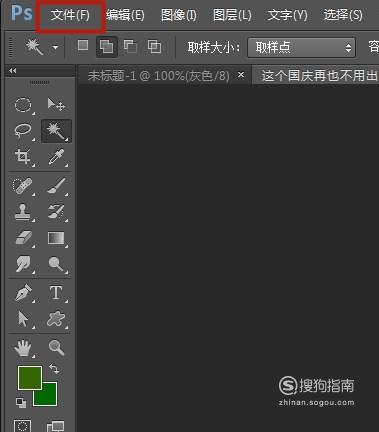Open the 图层(L) menu
Screen dimensions: 379x432
tap(232, 15)
